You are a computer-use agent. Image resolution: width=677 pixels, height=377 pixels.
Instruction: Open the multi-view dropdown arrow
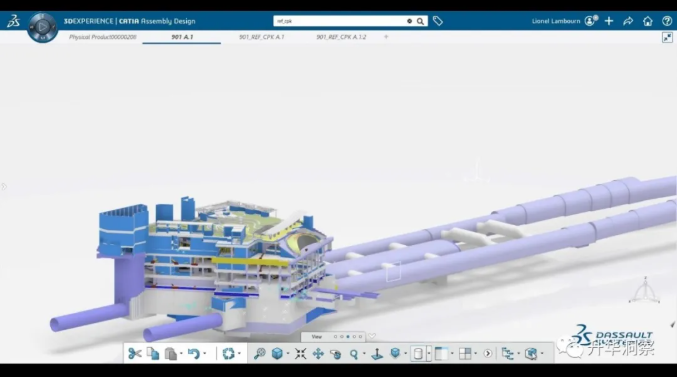coord(476,354)
